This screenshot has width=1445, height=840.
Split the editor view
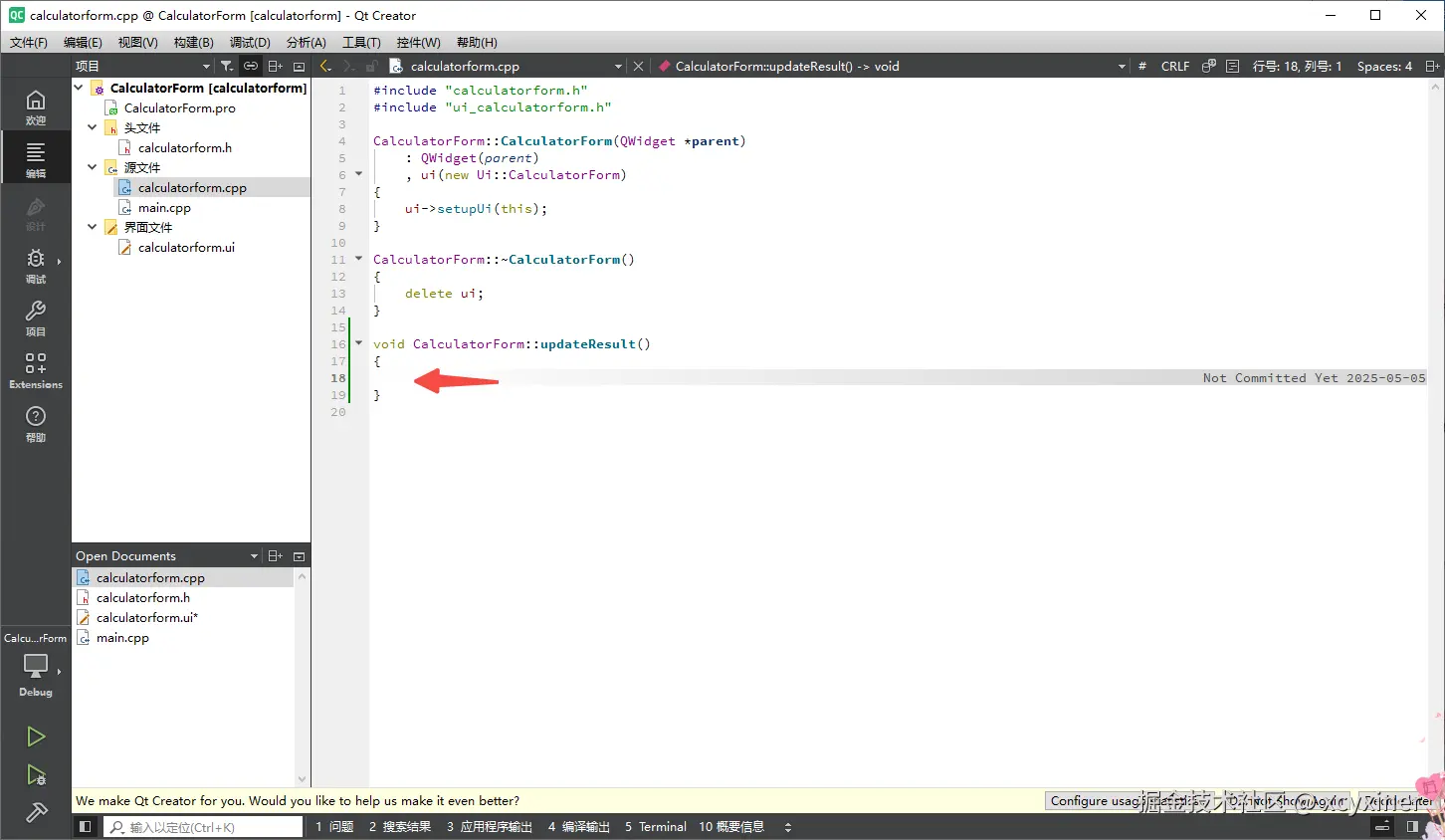(x=1432, y=66)
